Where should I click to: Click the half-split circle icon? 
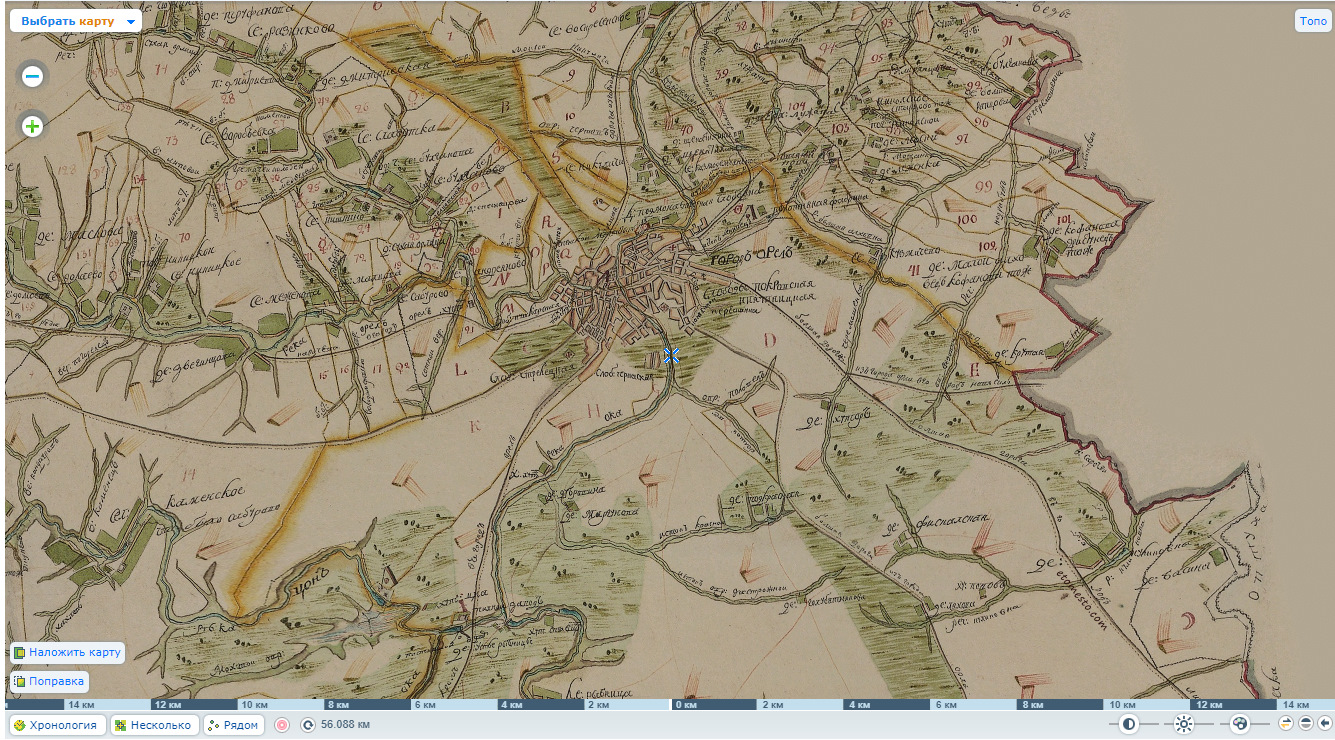pos(1305,723)
